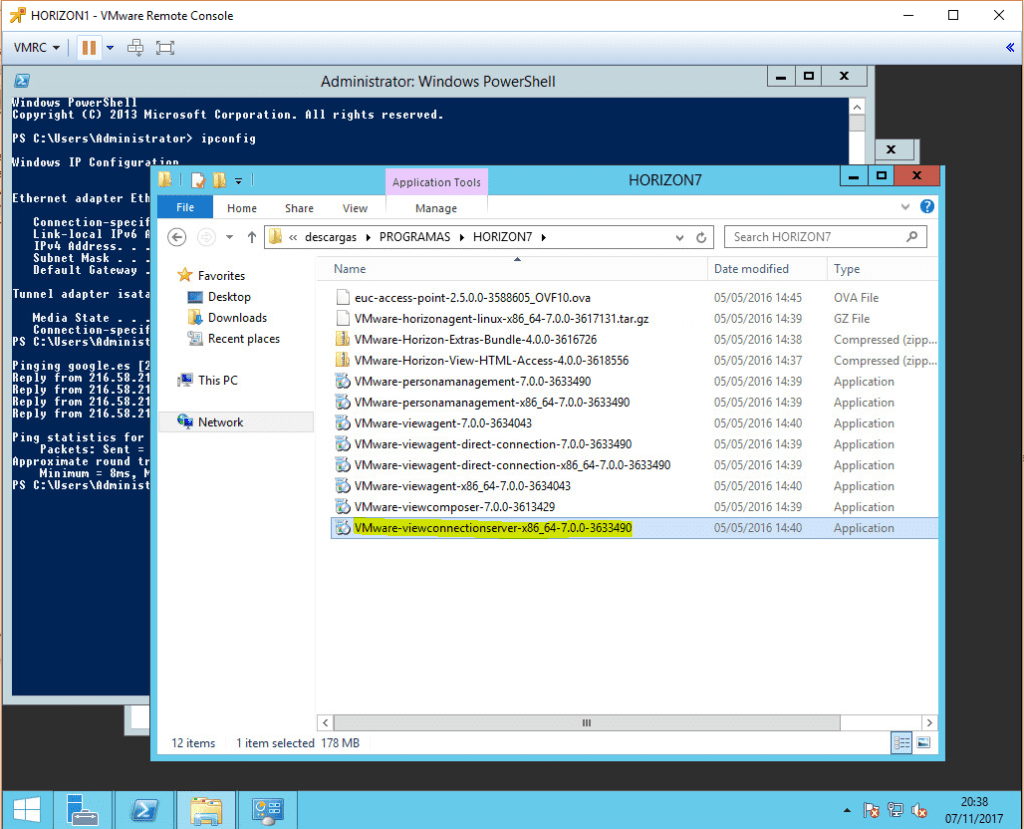Screen dimensions: 1024x829
Task: Open Windows PowerShell from the taskbar
Action: pyautogui.click(x=144, y=810)
